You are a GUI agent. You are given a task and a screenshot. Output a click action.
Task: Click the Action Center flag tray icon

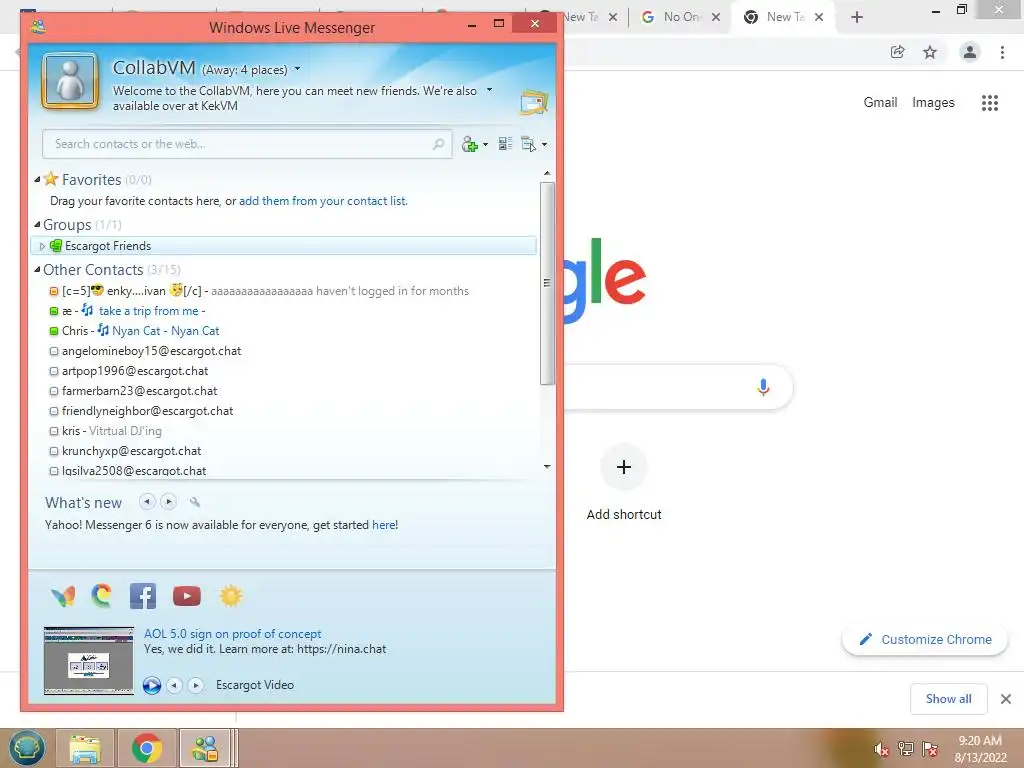(x=930, y=749)
